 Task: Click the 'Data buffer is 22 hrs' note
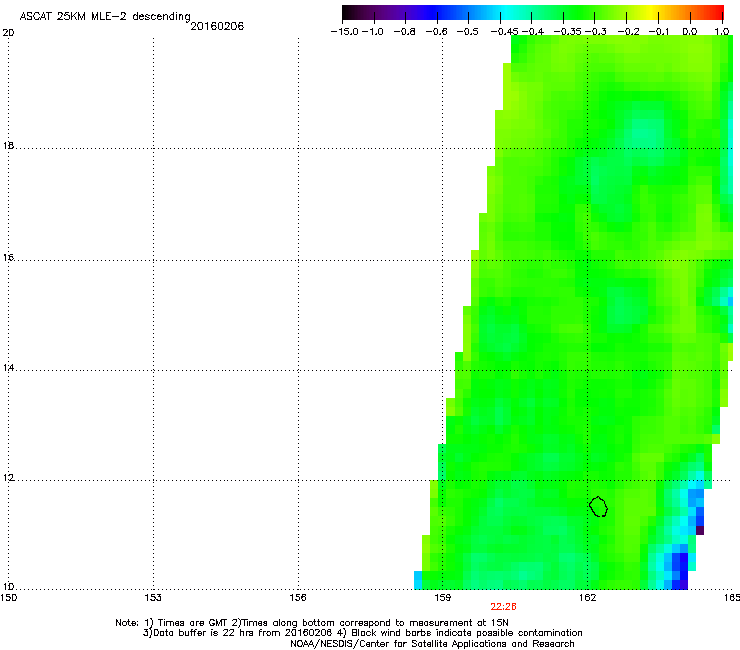(362, 633)
